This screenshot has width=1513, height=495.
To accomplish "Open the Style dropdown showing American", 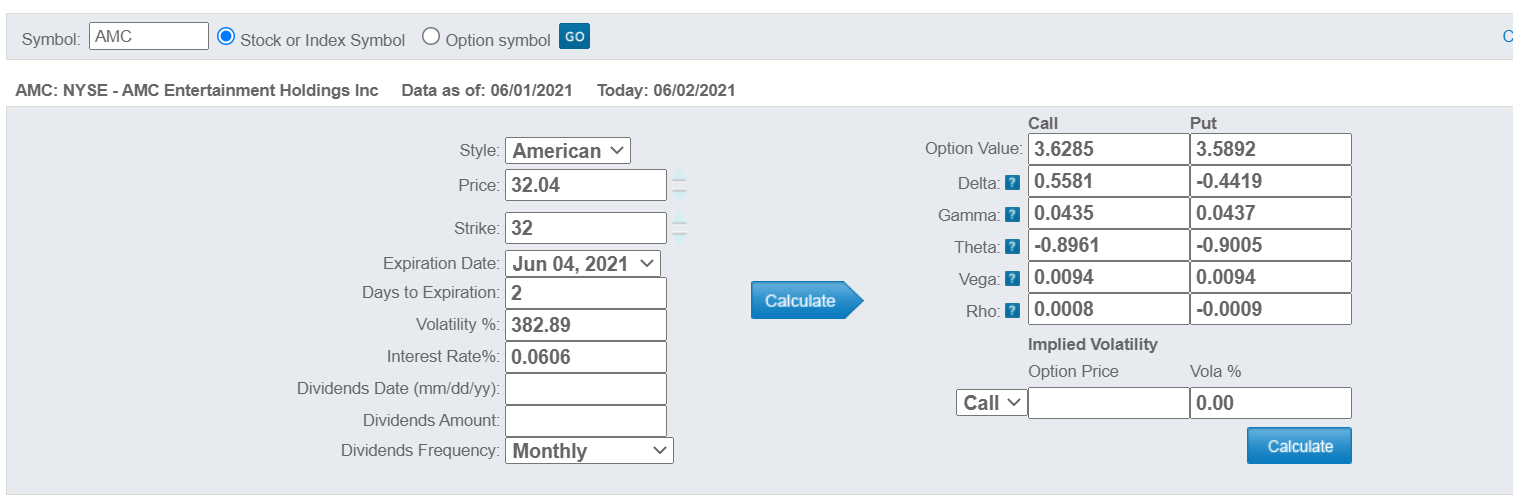I will [568, 151].
